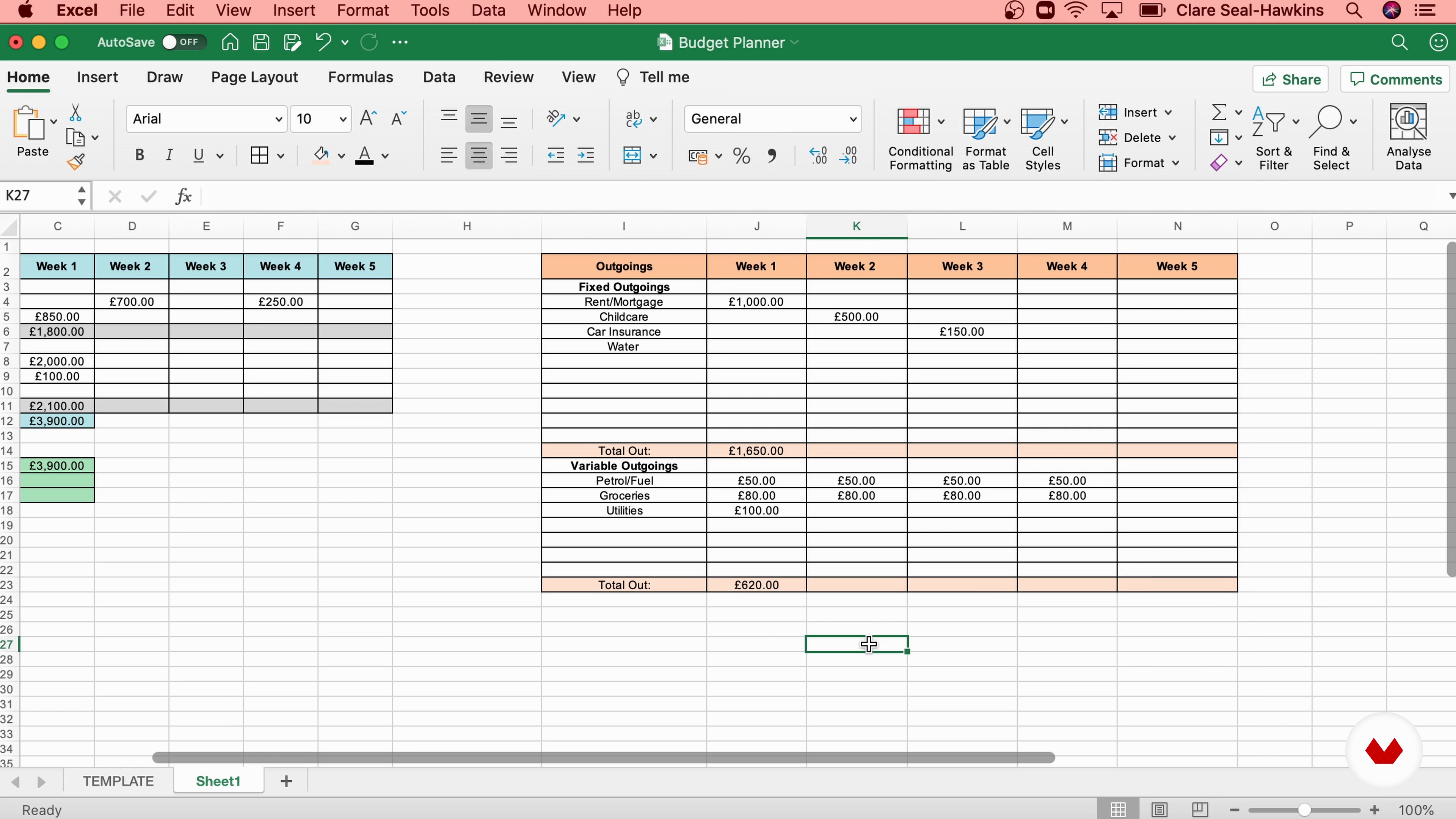Open the font size dropdown
The height and width of the screenshot is (819, 1456).
tap(342, 119)
